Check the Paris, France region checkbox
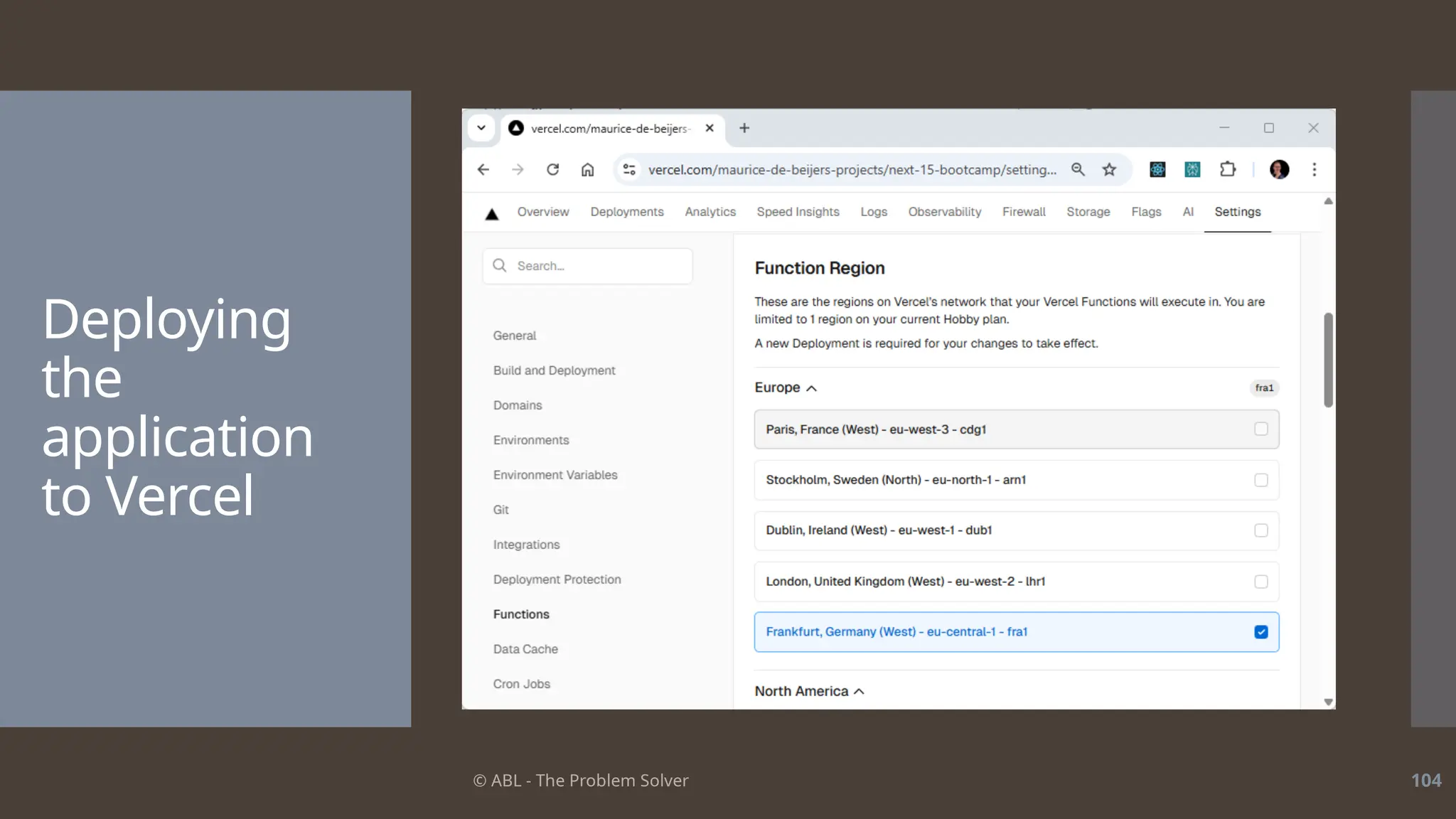This screenshot has height=819, width=1456. pos(1260,429)
